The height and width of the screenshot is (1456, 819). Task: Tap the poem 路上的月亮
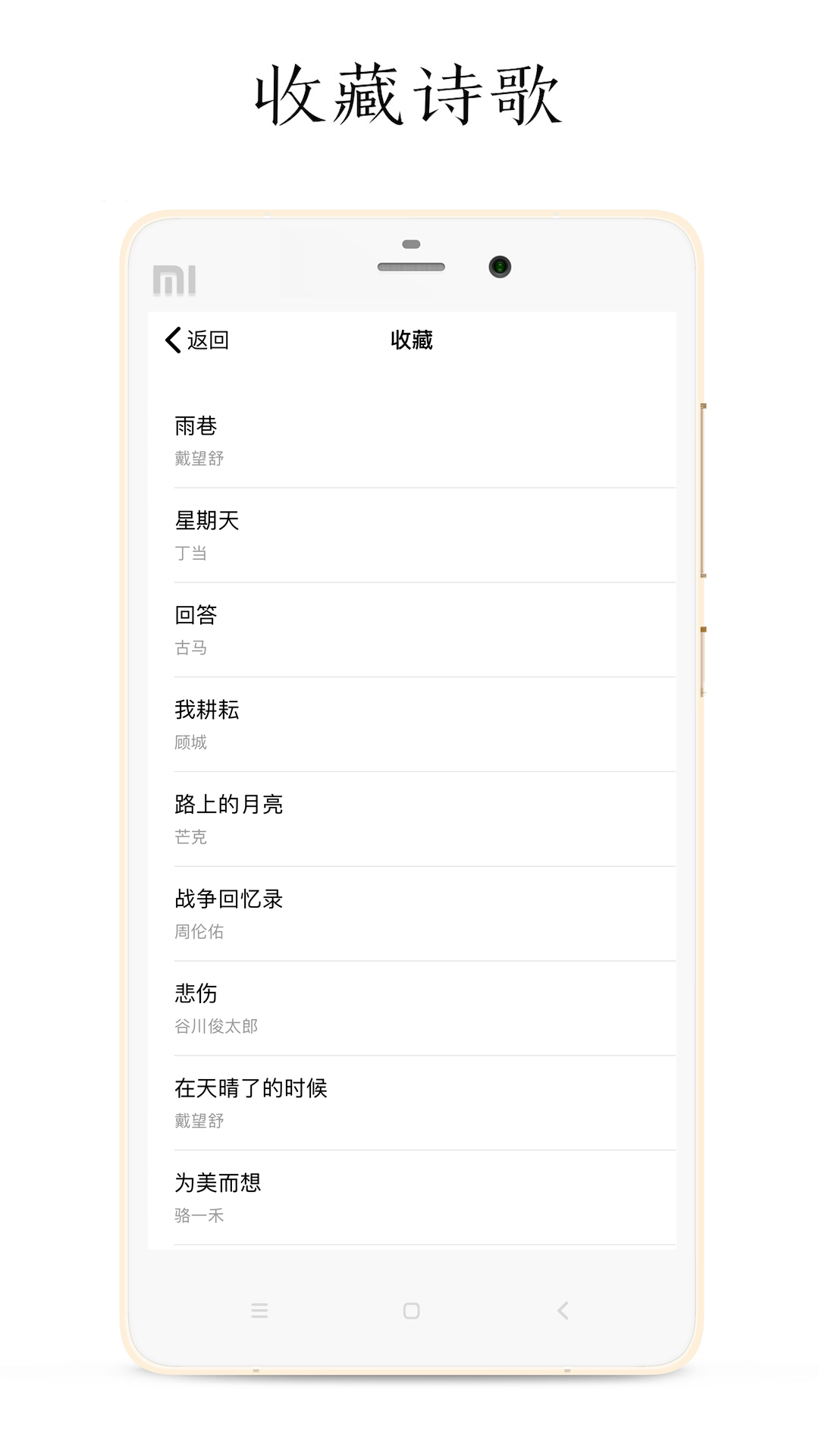[x=227, y=805]
